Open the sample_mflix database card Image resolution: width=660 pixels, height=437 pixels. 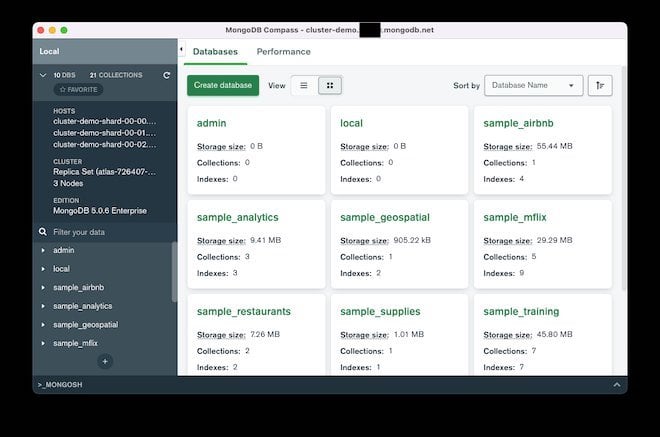click(514, 217)
